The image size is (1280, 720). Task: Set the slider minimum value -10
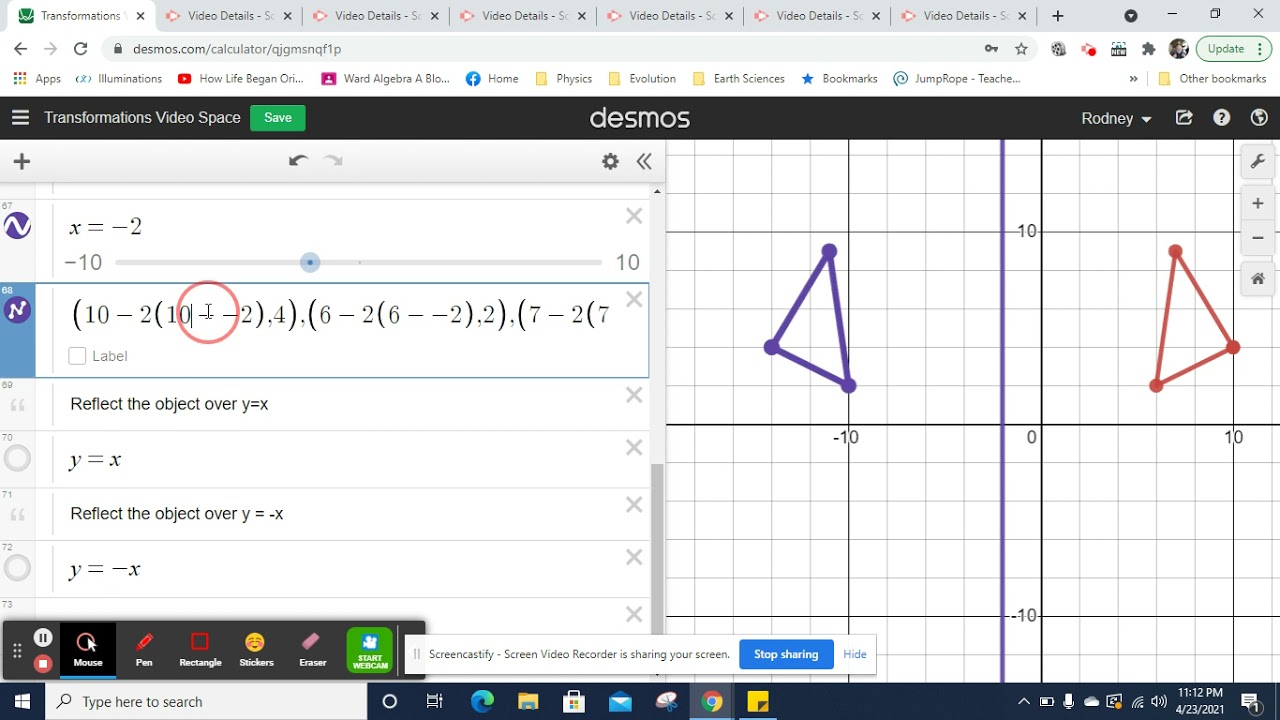[x=83, y=262]
